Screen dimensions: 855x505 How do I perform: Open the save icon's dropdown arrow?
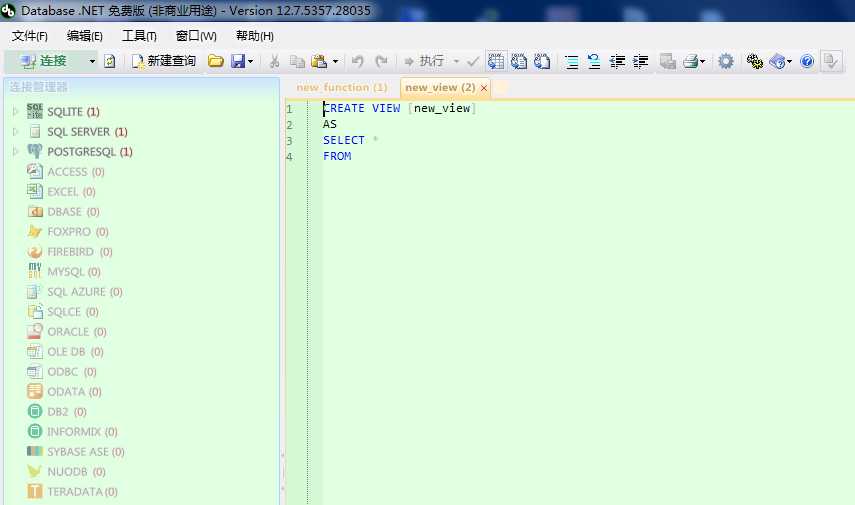pos(250,61)
